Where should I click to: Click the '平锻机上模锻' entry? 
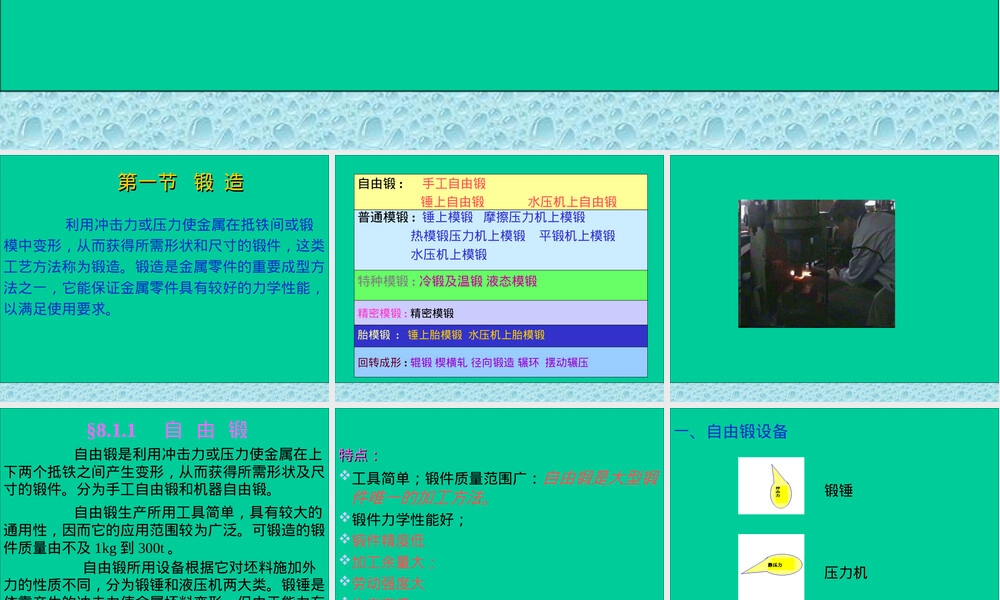[x=577, y=236]
